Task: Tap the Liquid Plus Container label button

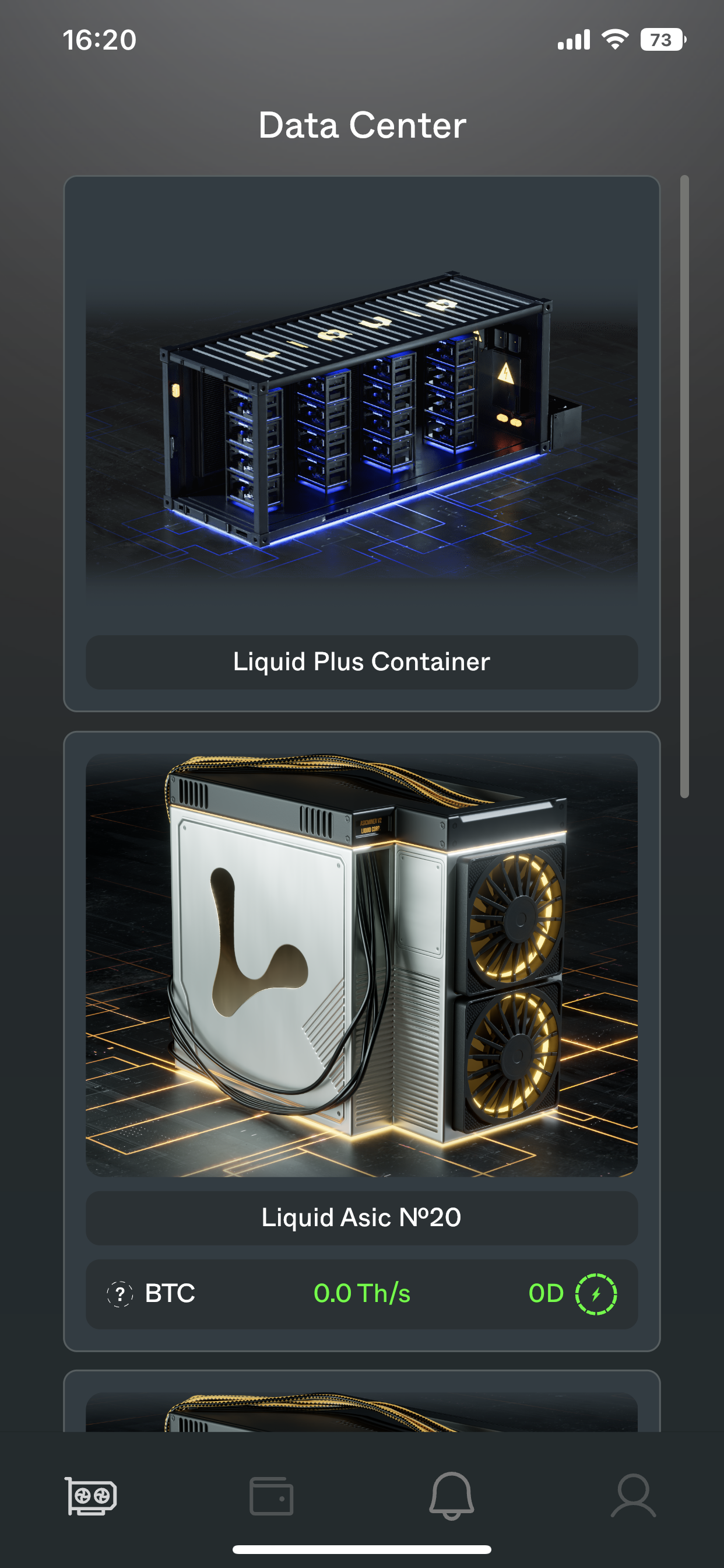Action: tap(362, 662)
